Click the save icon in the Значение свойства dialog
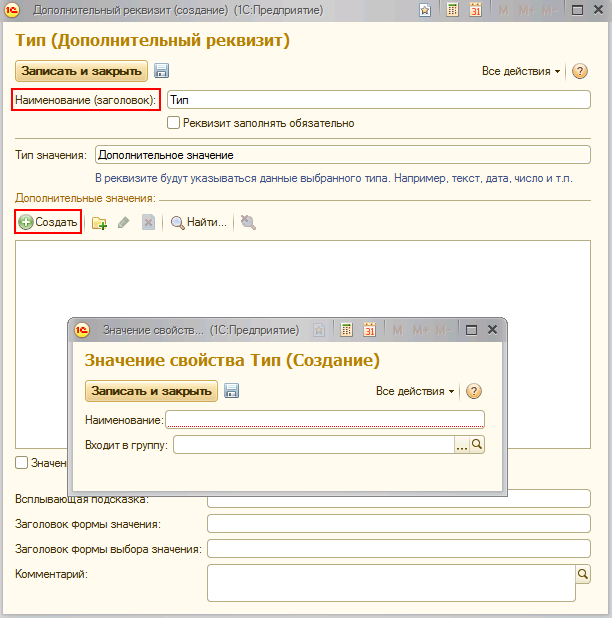Screen dimensions: 612x618 (x=231, y=391)
